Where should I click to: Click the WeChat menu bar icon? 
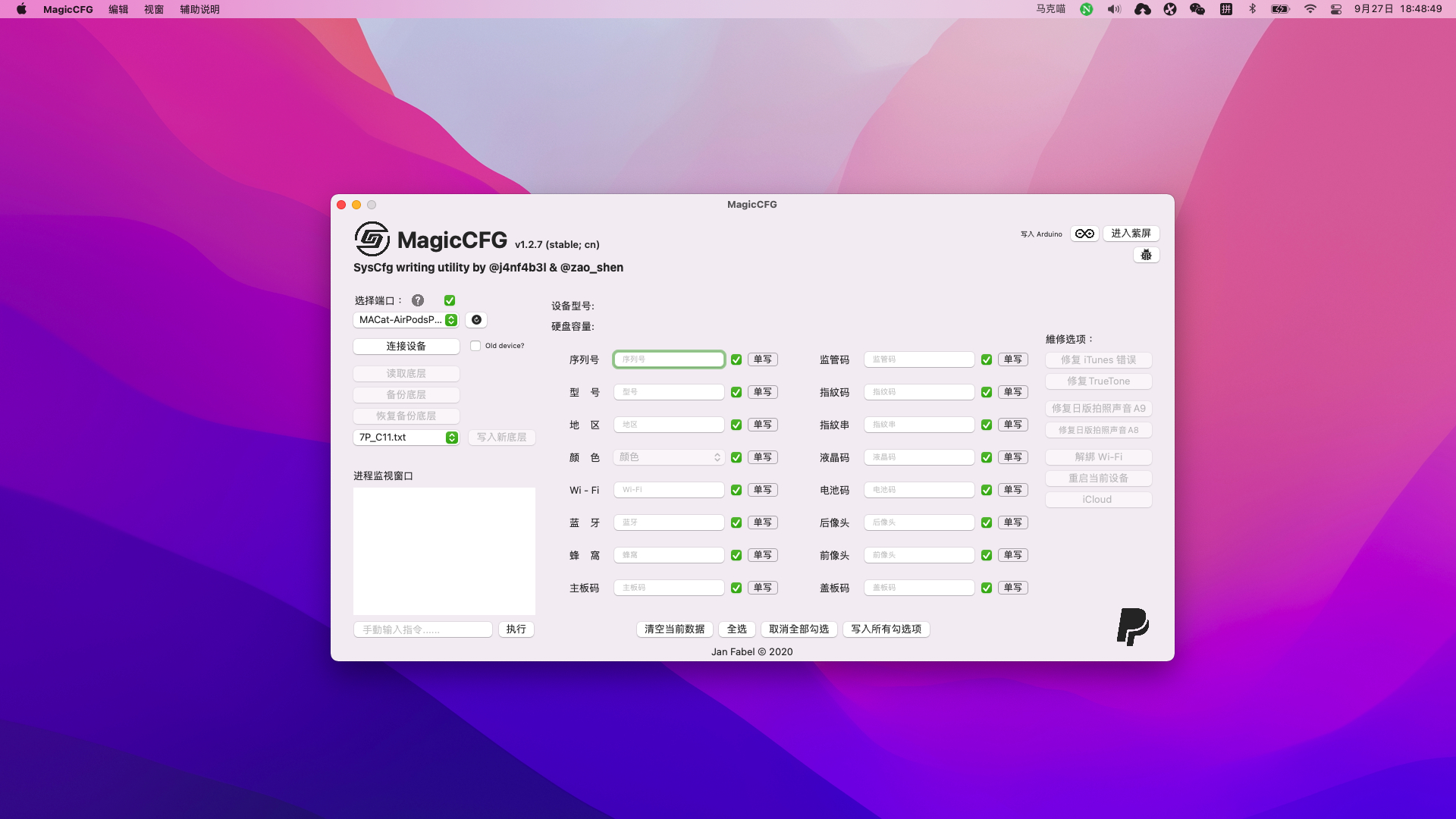(1197, 9)
